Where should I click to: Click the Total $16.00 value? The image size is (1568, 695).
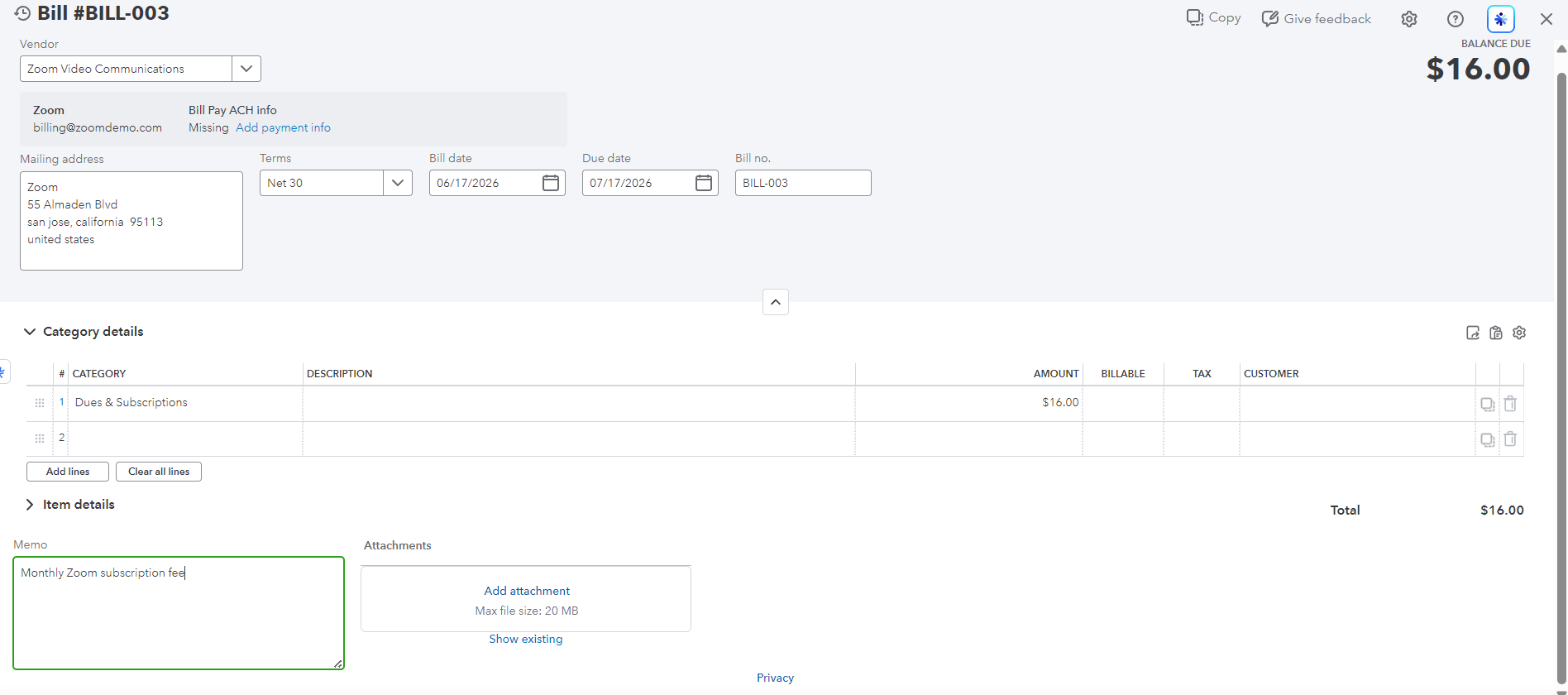[1502, 510]
